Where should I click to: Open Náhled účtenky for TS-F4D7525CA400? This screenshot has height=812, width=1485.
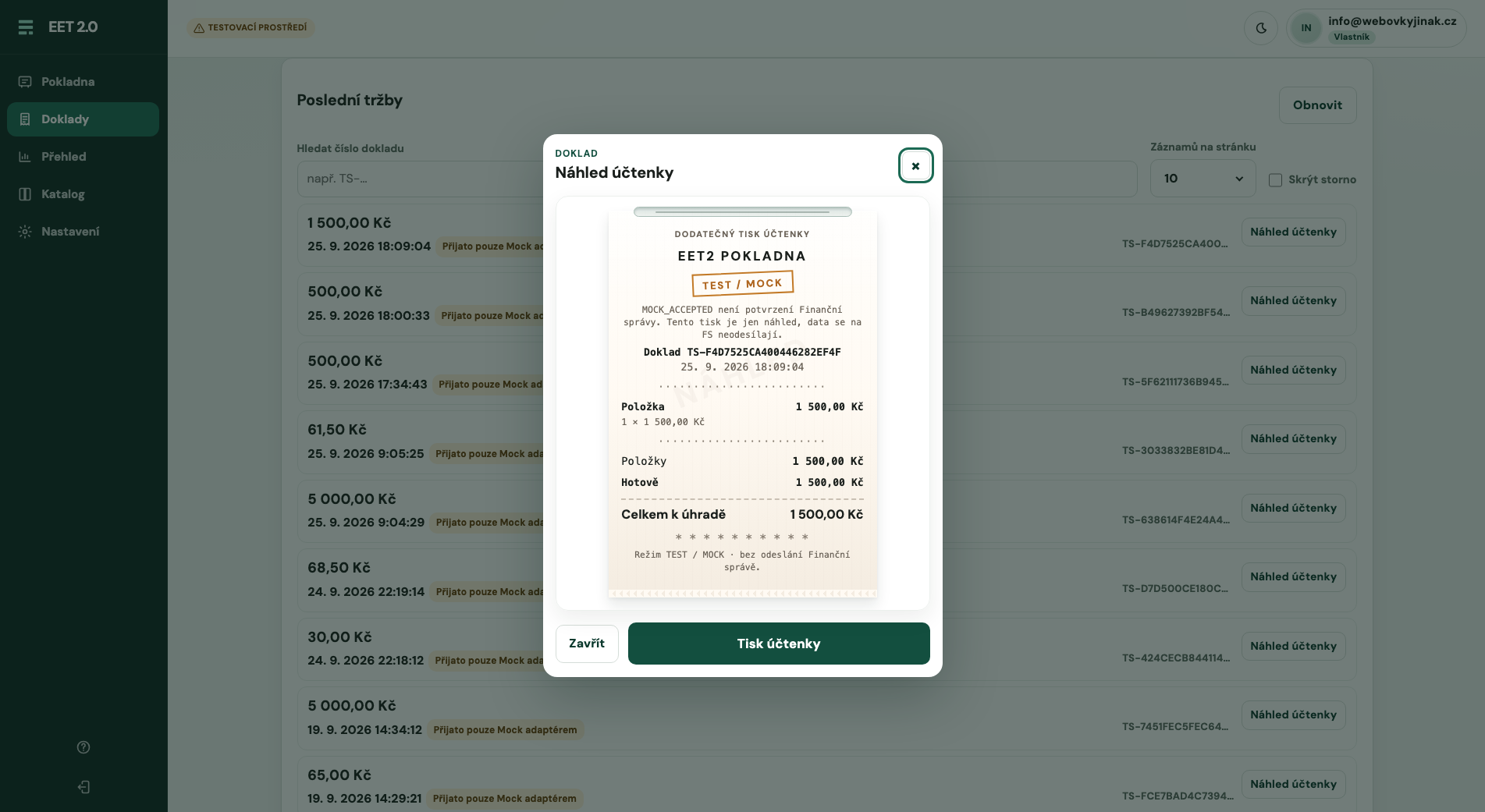click(x=1293, y=232)
